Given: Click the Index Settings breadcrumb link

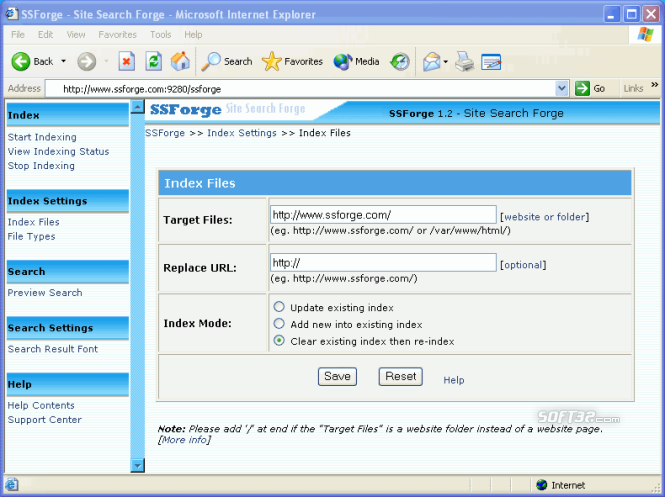Looking at the screenshot, I should (242, 133).
